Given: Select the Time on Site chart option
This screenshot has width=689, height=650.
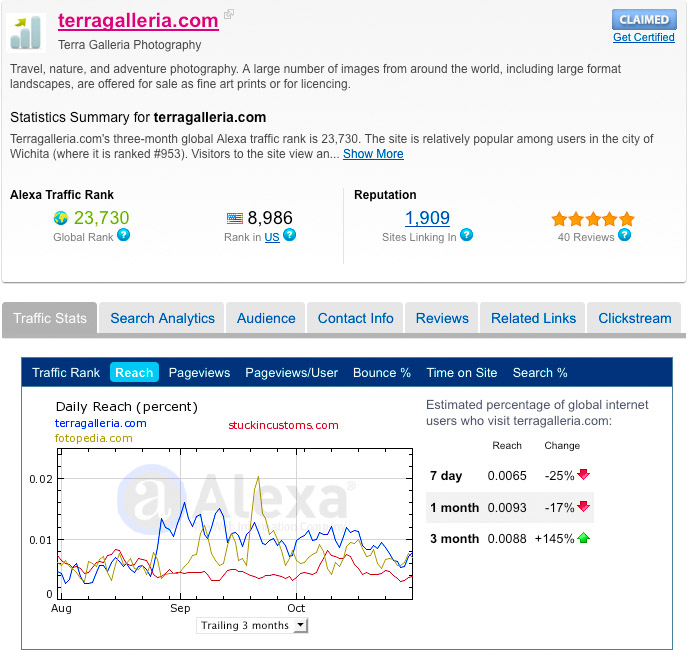Looking at the screenshot, I should [x=462, y=373].
